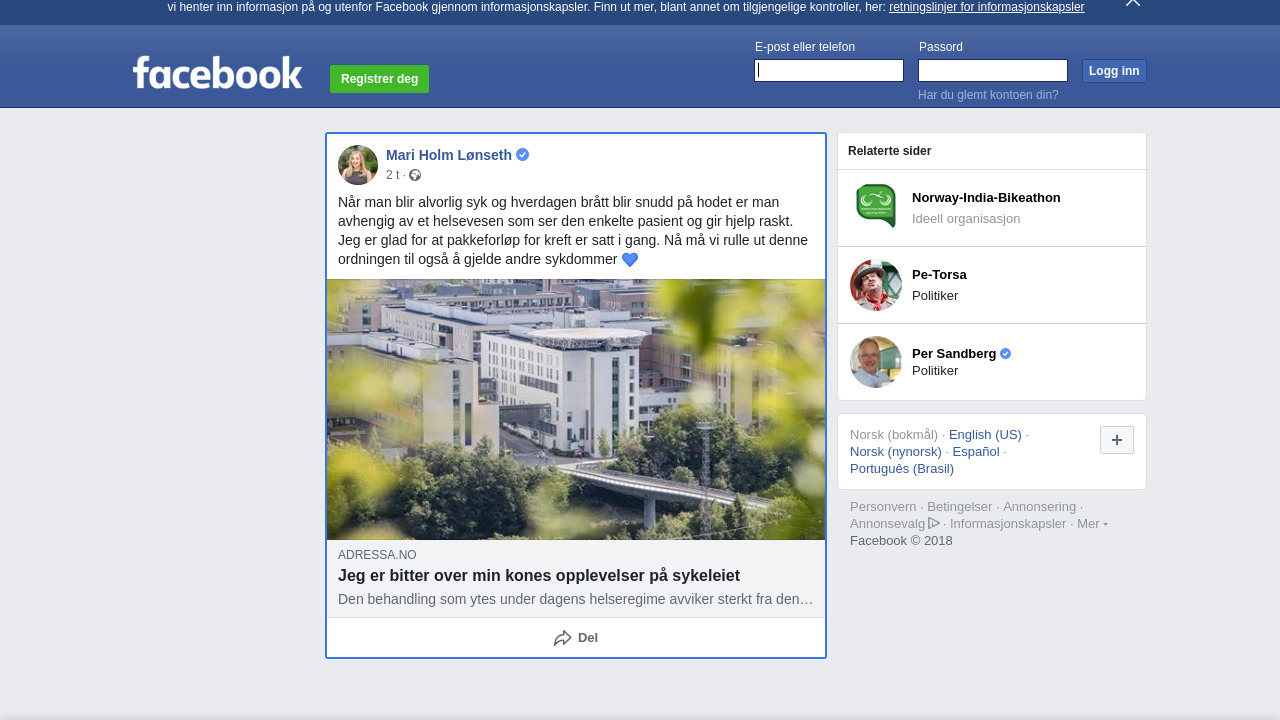Screen dimensions: 1280x720
Task: Click the Passord input field
Action: pos(993,70)
